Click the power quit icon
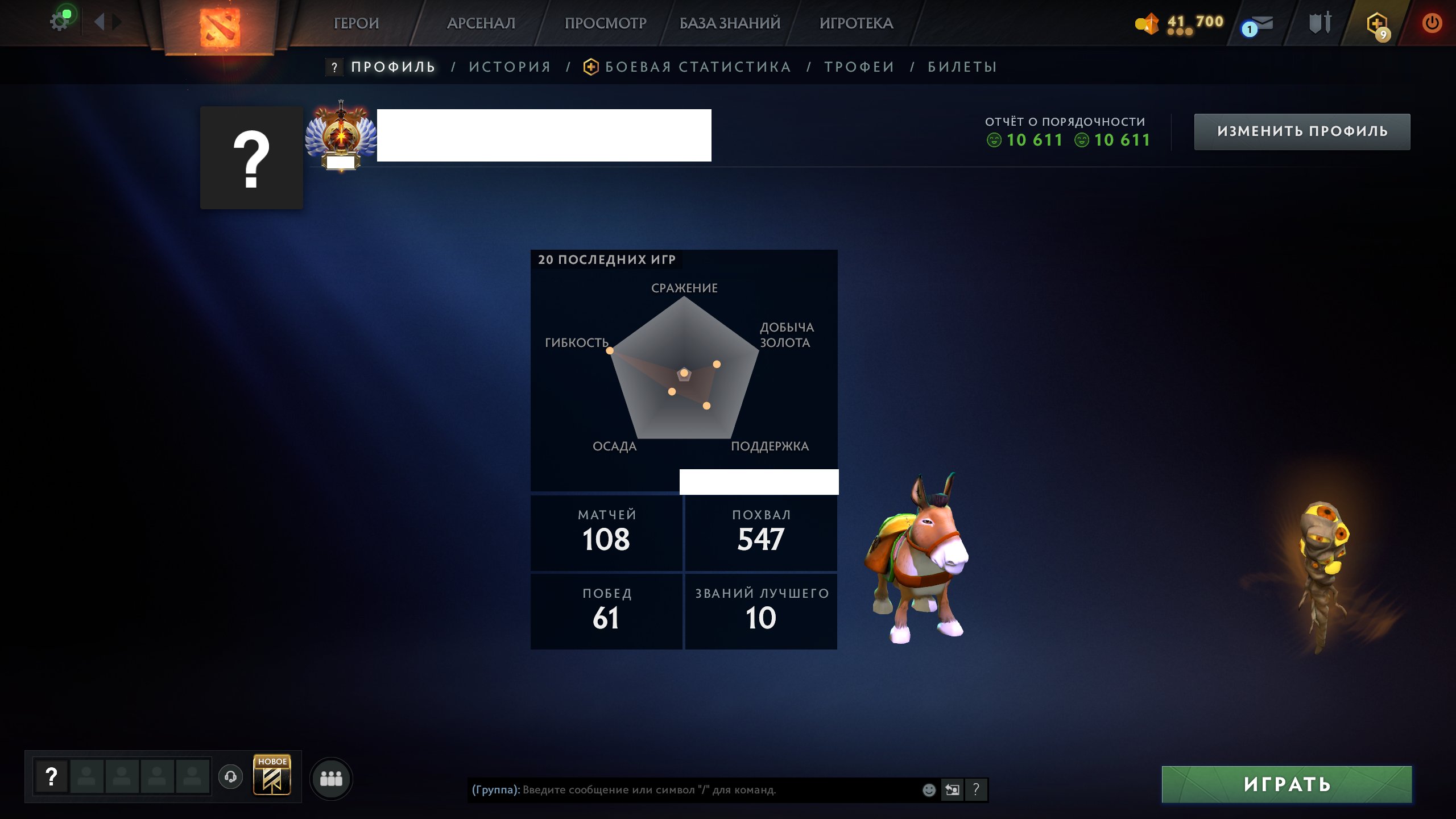 [1432, 23]
